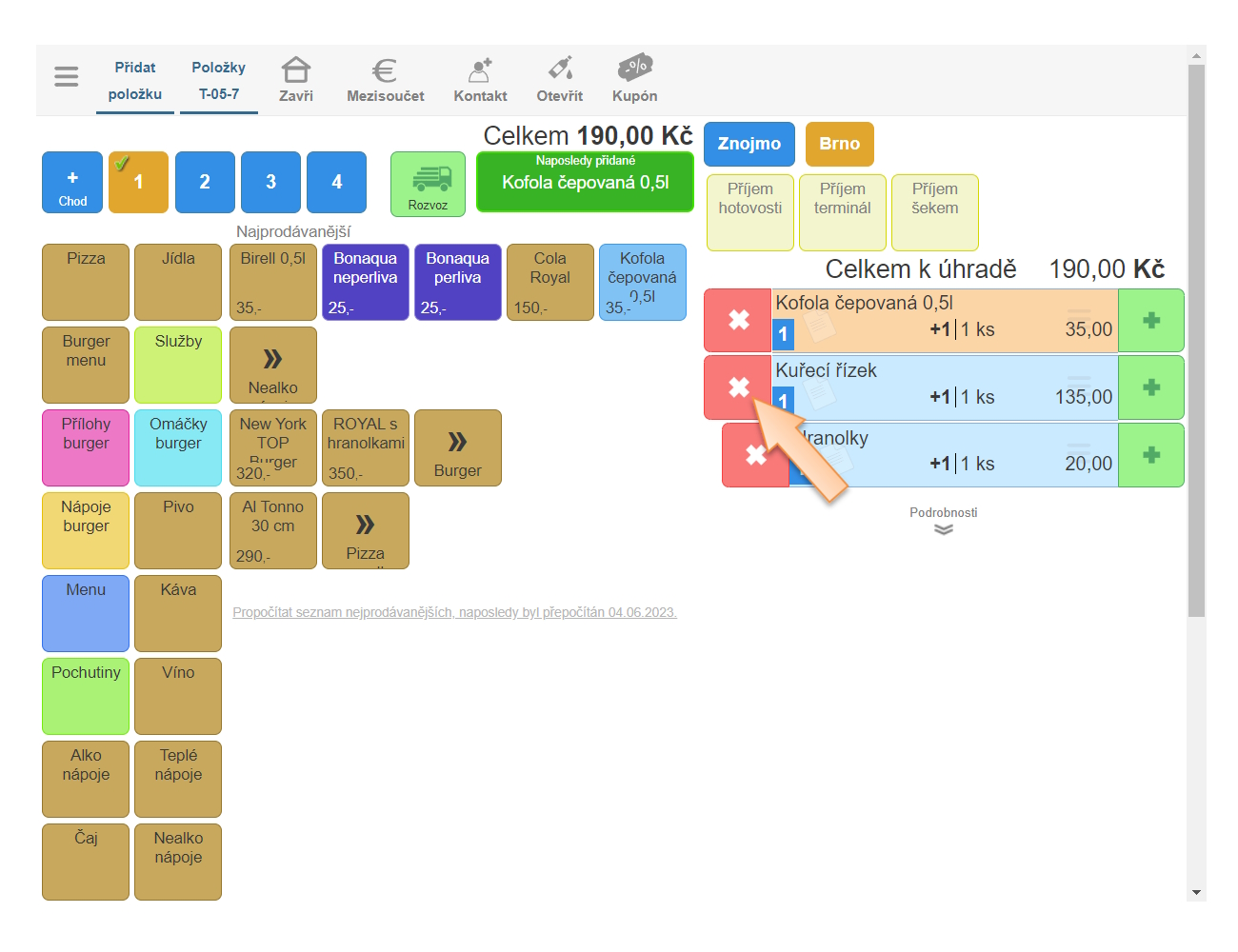Open the hamburger main menu

pyautogui.click(x=67, y=76)
